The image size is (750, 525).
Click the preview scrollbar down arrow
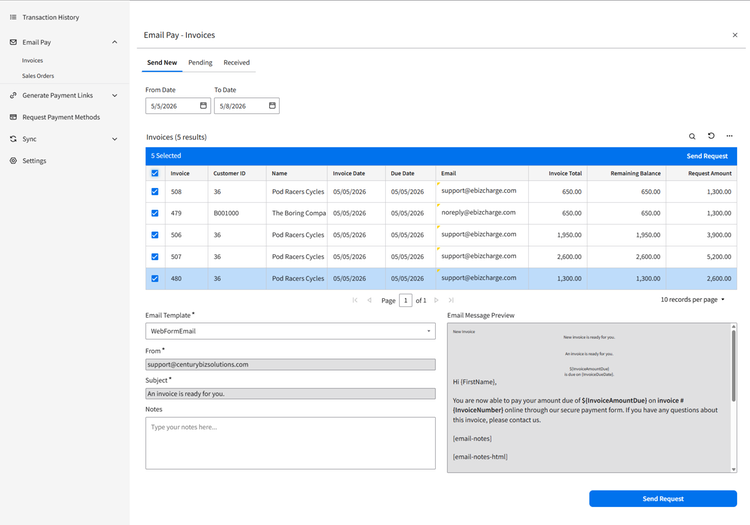pyautogui.click(x=733, y=470)
